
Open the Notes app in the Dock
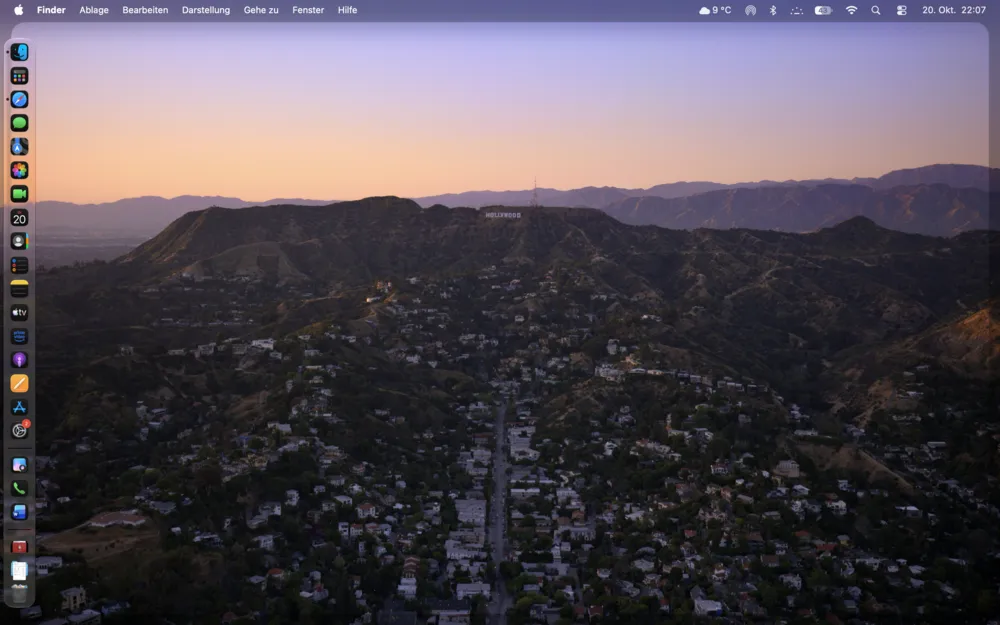coord(19,288)
